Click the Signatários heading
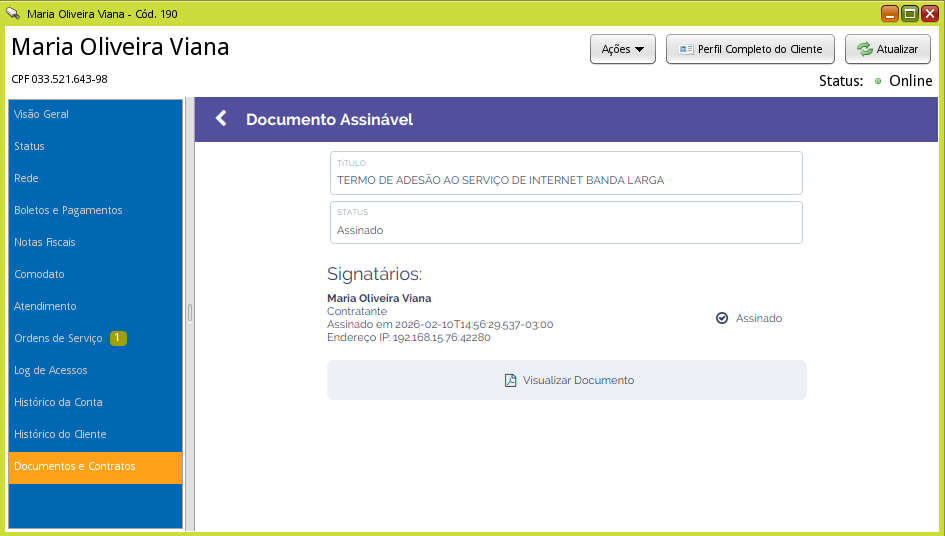The height and width of the screenshot is (536, 945). tap(374, 274)
